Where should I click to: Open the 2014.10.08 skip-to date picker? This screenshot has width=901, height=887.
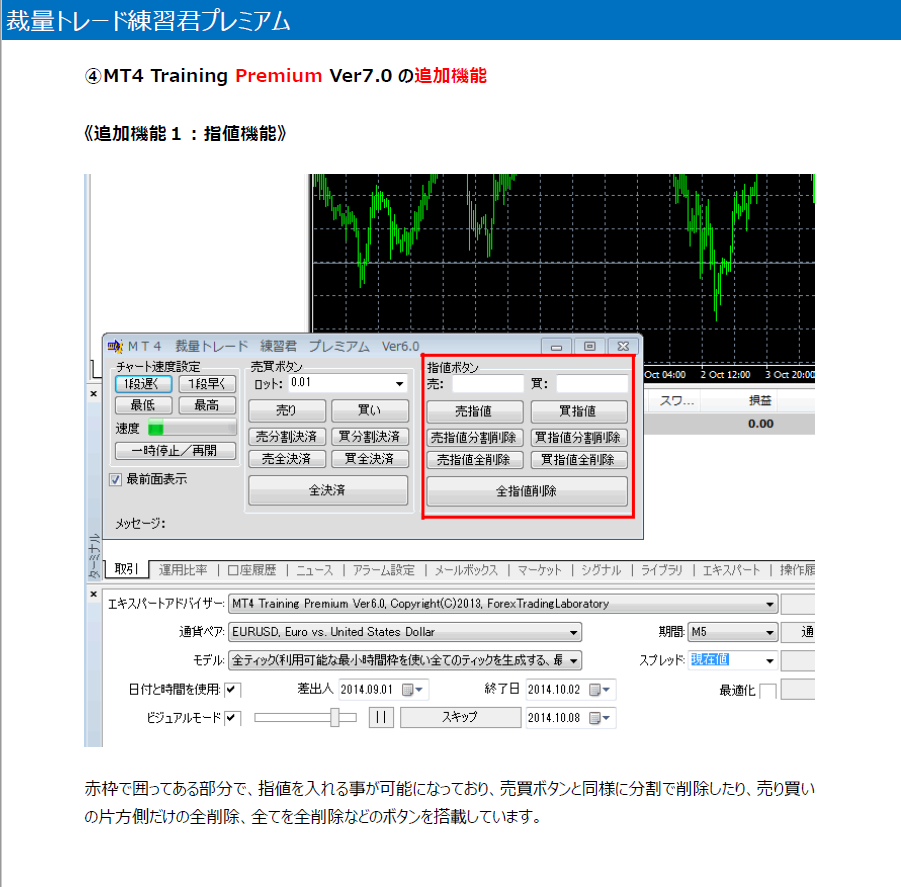click(601, 718)
